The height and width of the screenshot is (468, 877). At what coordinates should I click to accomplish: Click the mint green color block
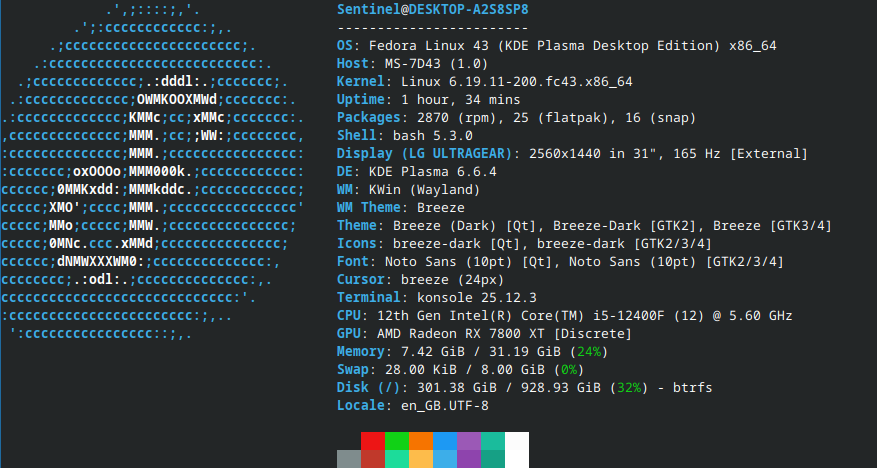click(397, 459)
